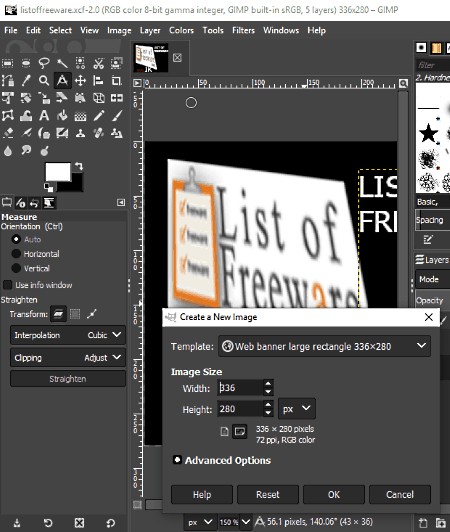Screen dimensions: 450x532
Task: Select the Scissors Select tool
Action: [x=98, y=63]
